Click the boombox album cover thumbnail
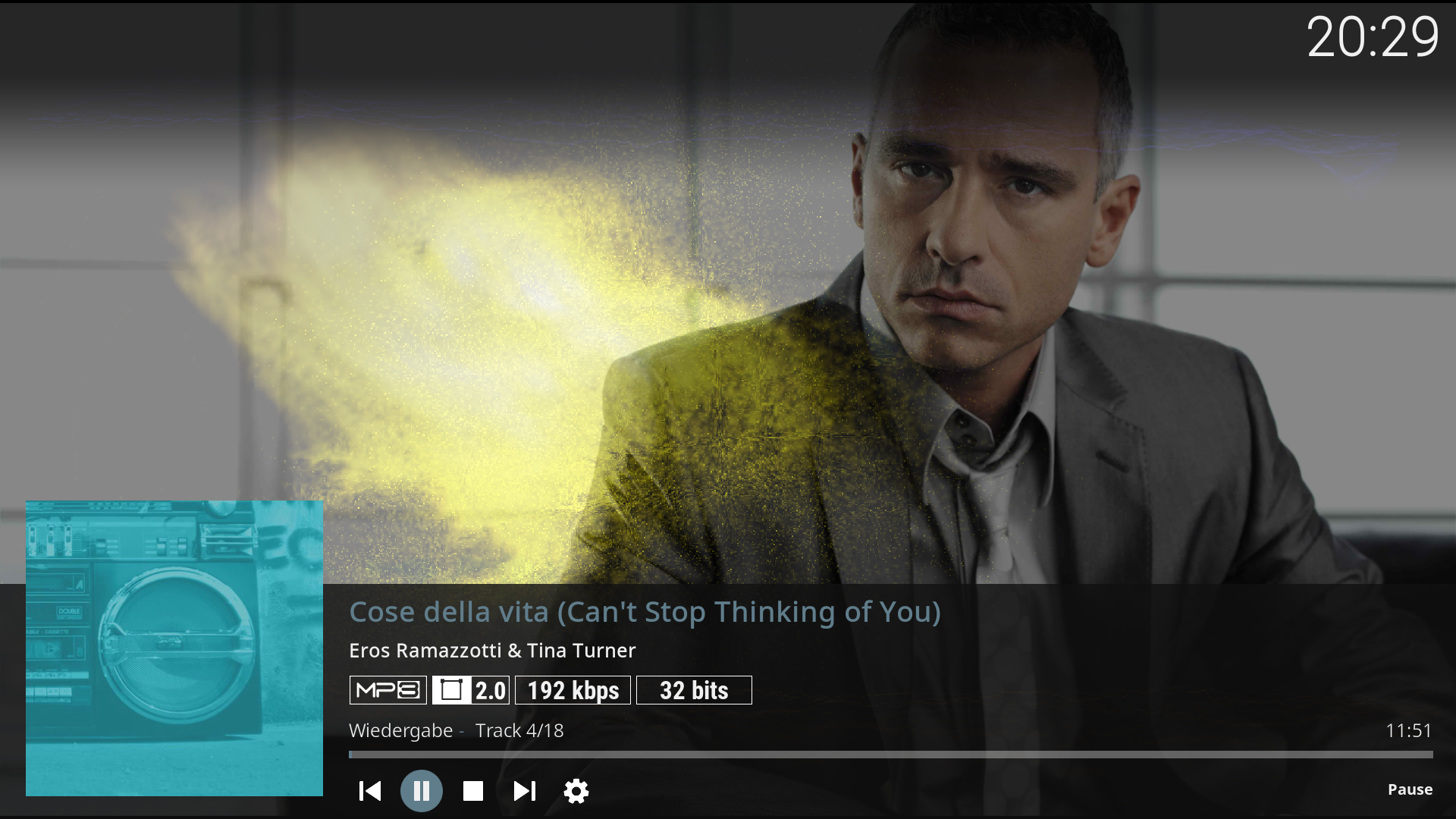Image resolution: width=1456 pixels, height=819 pixels. 174,648
